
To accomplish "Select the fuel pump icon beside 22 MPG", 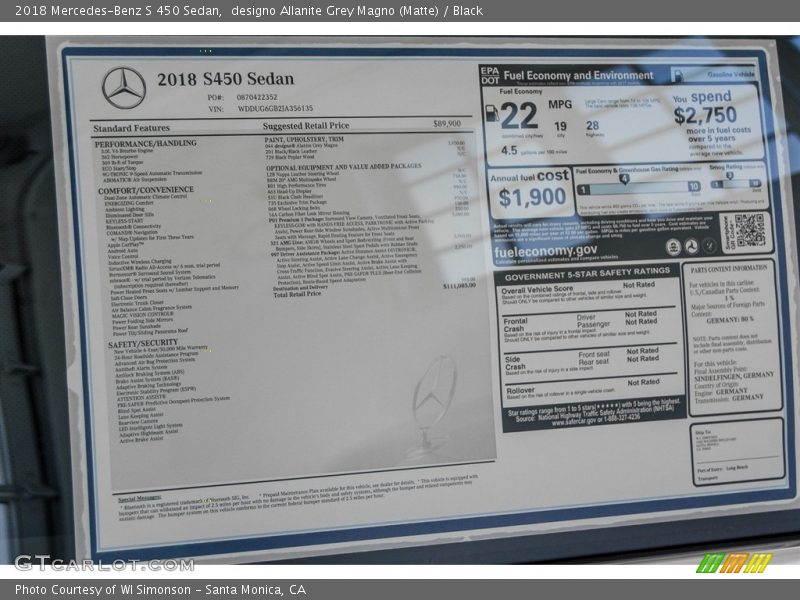I will 491,112.
